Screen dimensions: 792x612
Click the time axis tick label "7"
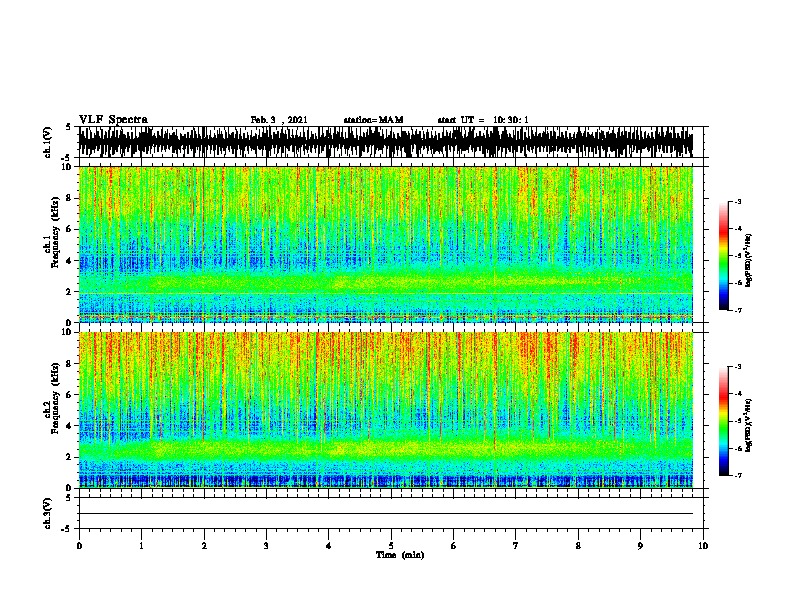point(516,546)
